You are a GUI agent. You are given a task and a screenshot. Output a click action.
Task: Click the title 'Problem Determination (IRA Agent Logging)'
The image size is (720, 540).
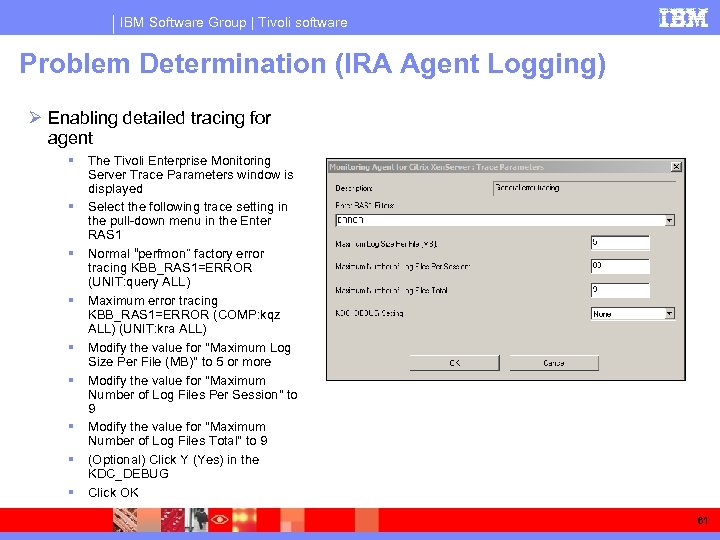[313, 64]
